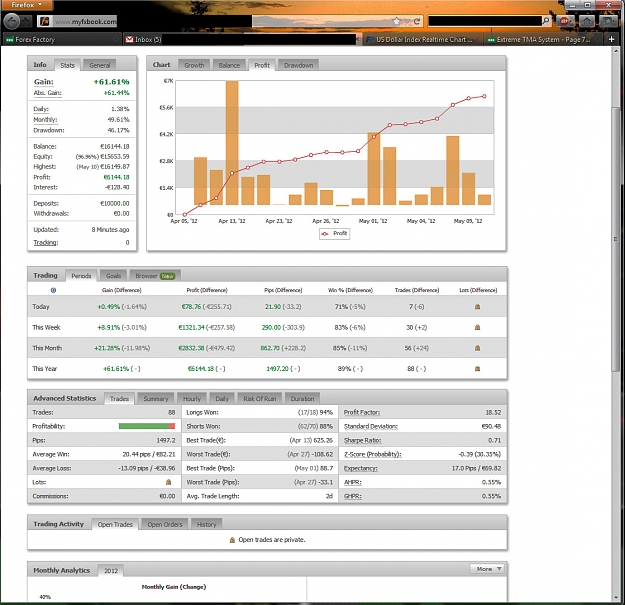The height and width of the screenshot is (605, 625).
Task: Select the Summary tab in Advanced Statistics
Action: (x=155, y=398)
